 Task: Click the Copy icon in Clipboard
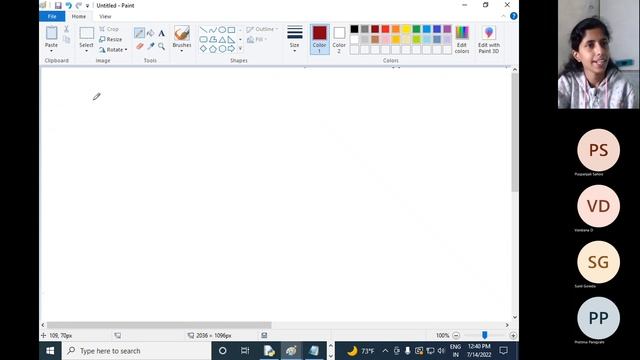(x=66, y=39)
